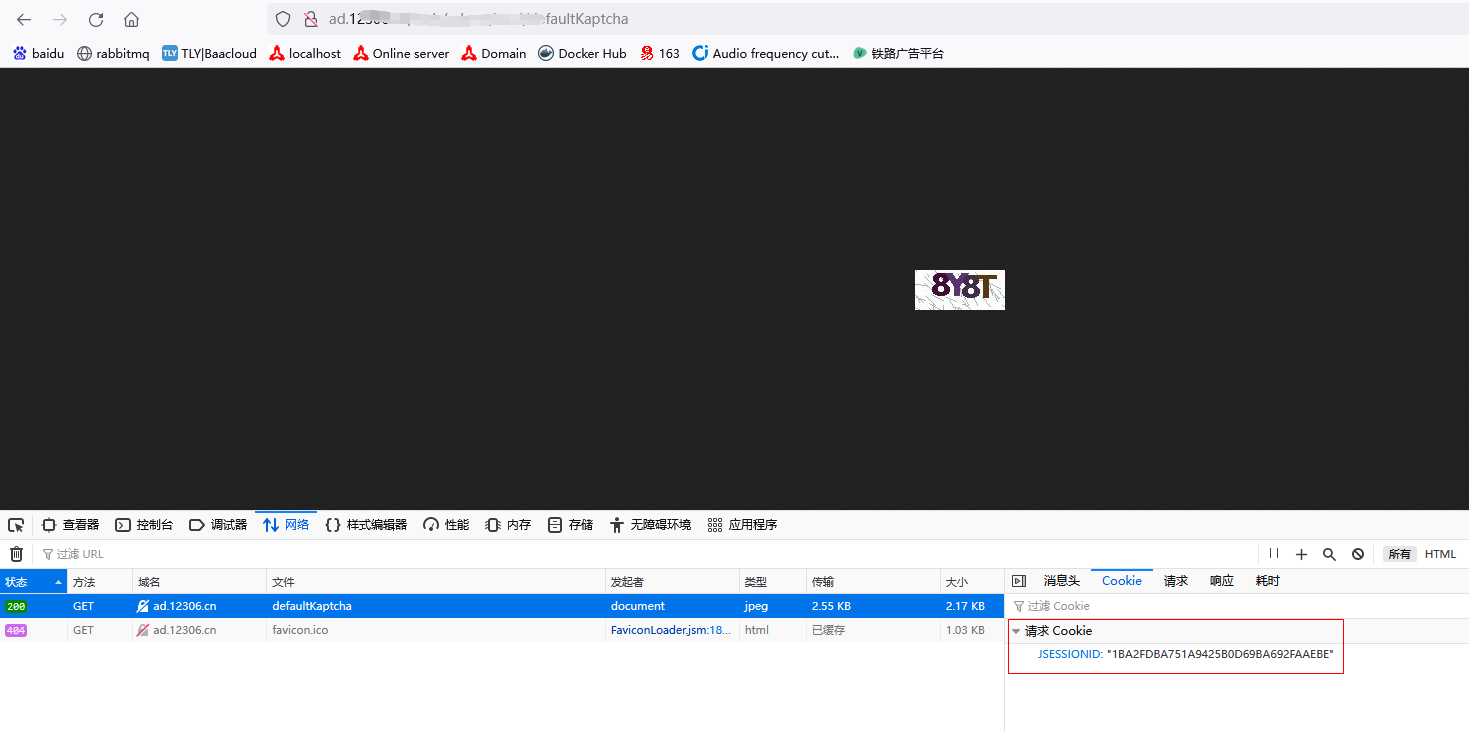Navigate to the browser home page

pos(131,19)
